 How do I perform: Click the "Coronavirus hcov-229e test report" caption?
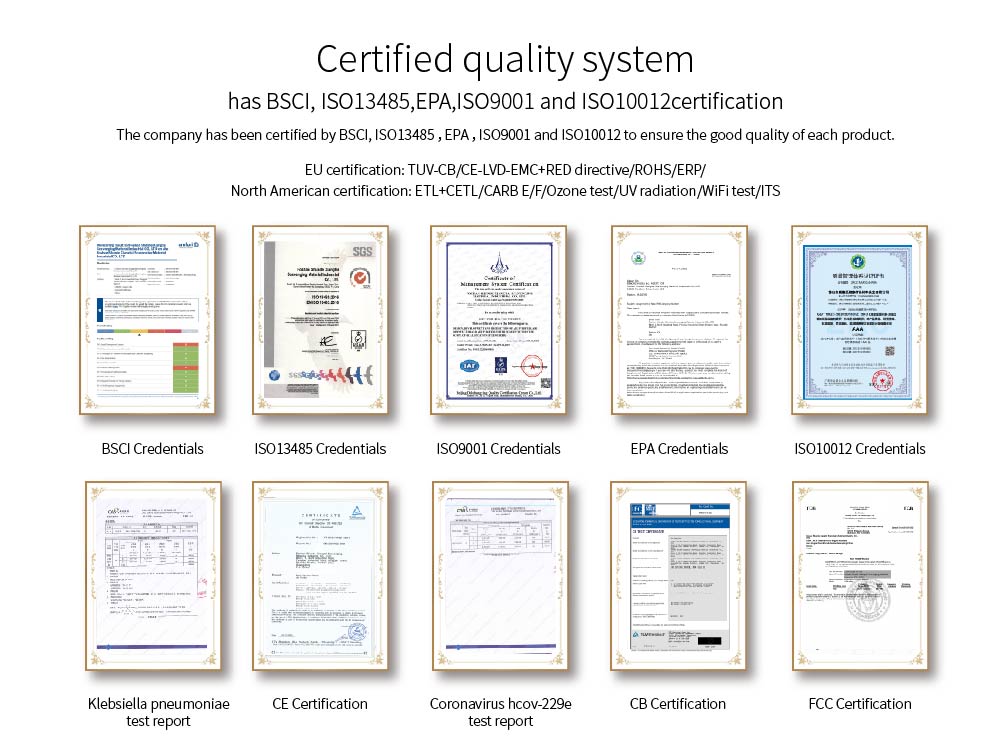pos(500,712)
